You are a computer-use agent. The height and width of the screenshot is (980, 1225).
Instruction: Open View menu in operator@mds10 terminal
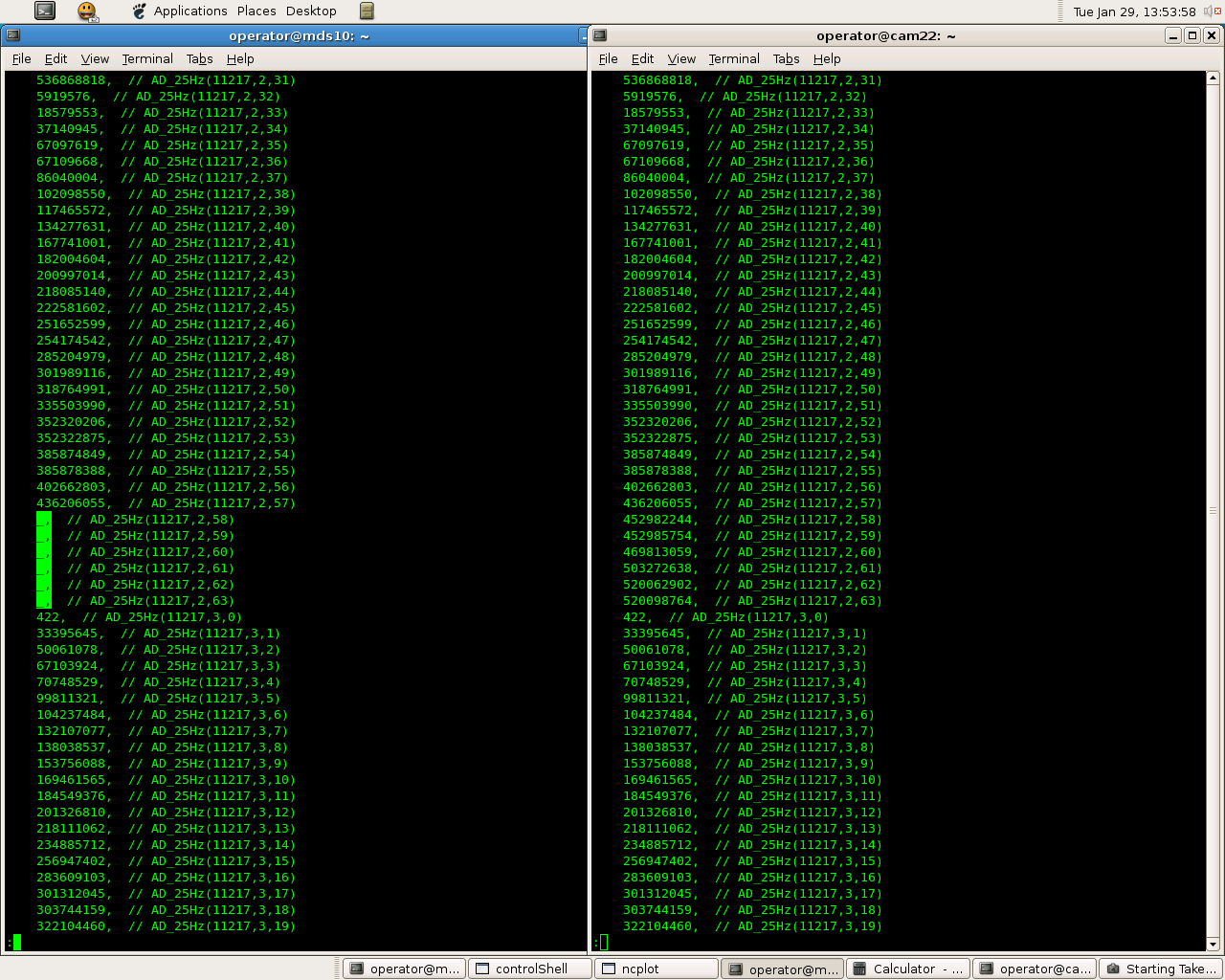tap(95, 58)
